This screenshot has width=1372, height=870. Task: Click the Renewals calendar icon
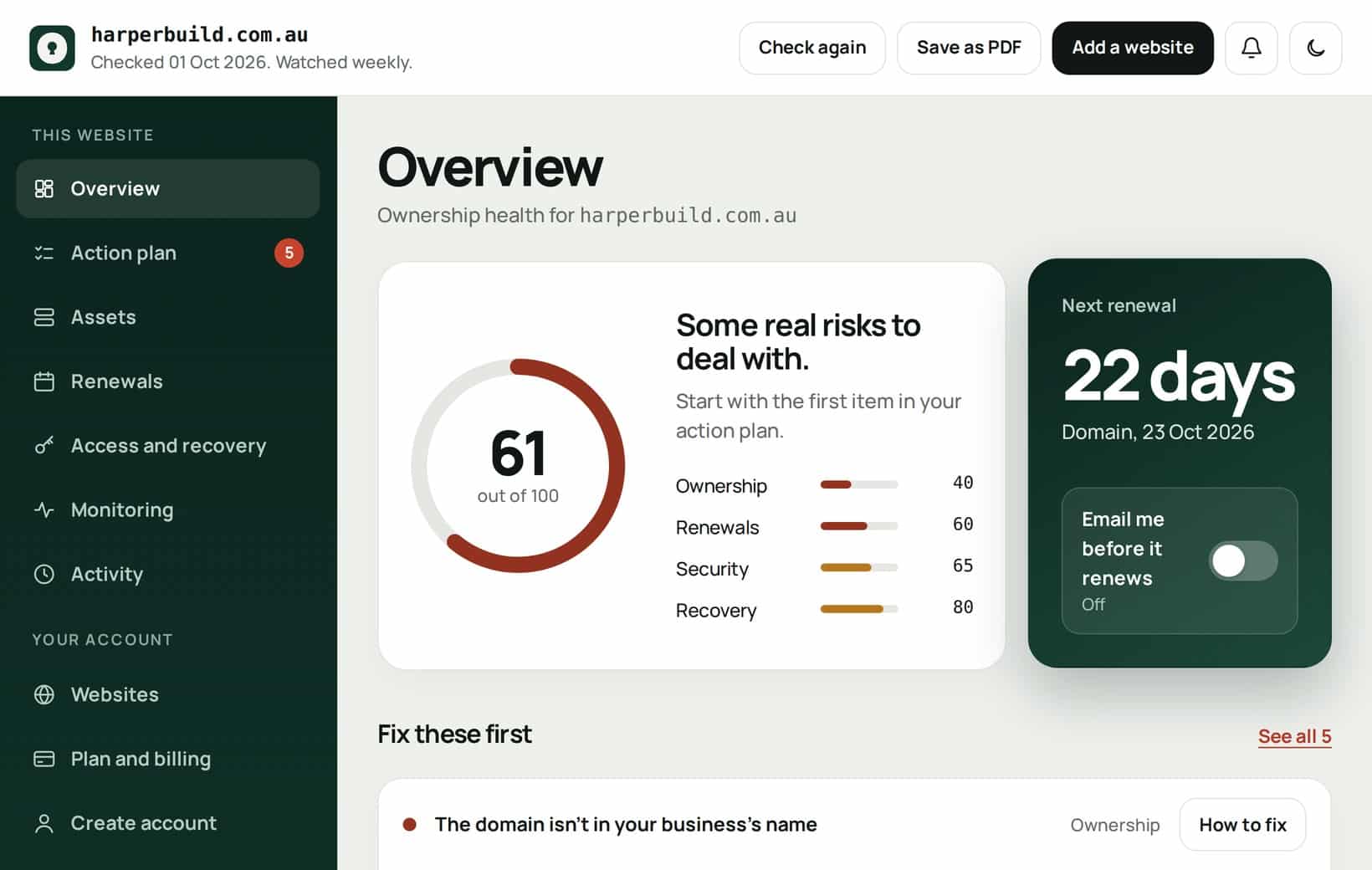pos(44,381)
